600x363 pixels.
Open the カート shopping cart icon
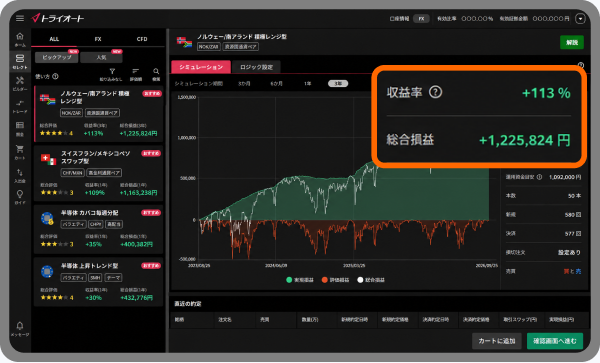20,151
